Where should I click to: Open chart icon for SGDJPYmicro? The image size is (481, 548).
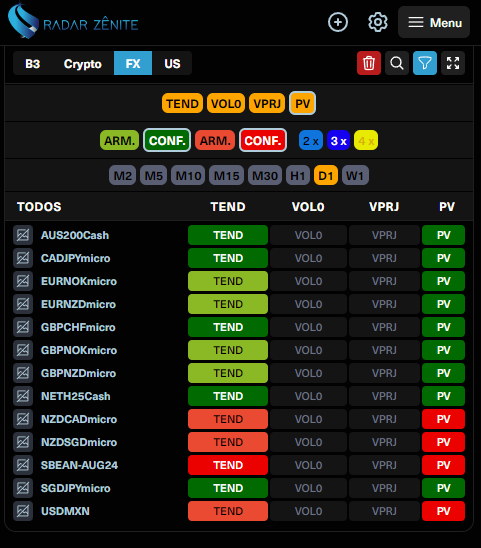pyautogui.click(x=23, y=488)
